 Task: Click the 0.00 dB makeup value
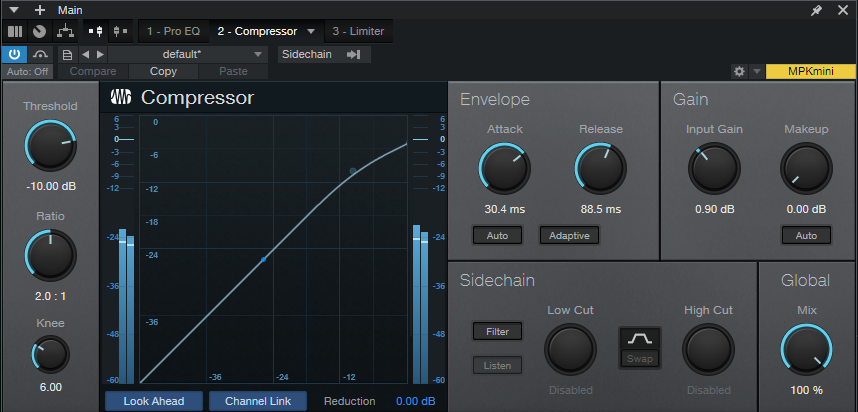(x=807, y=209)
